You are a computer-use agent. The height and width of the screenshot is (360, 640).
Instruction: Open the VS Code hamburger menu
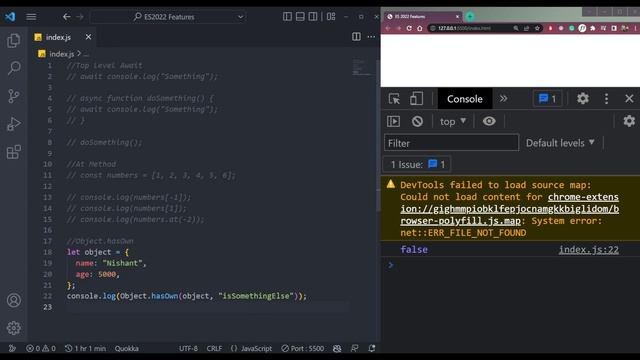point(31,17)
